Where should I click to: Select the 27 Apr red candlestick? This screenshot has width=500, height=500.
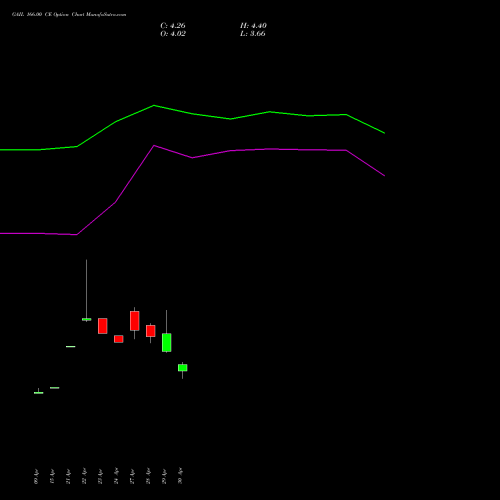click(x=134, y=321)
